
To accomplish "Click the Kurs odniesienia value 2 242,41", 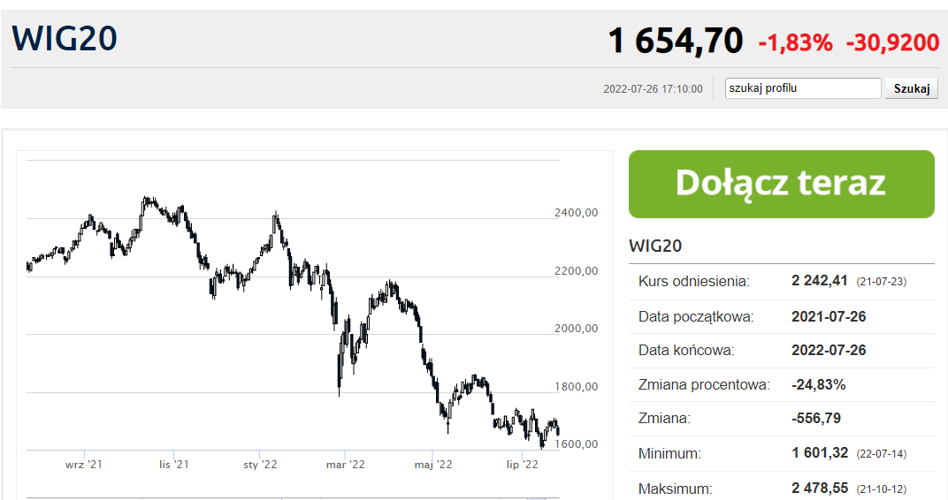I will [819, 281].
